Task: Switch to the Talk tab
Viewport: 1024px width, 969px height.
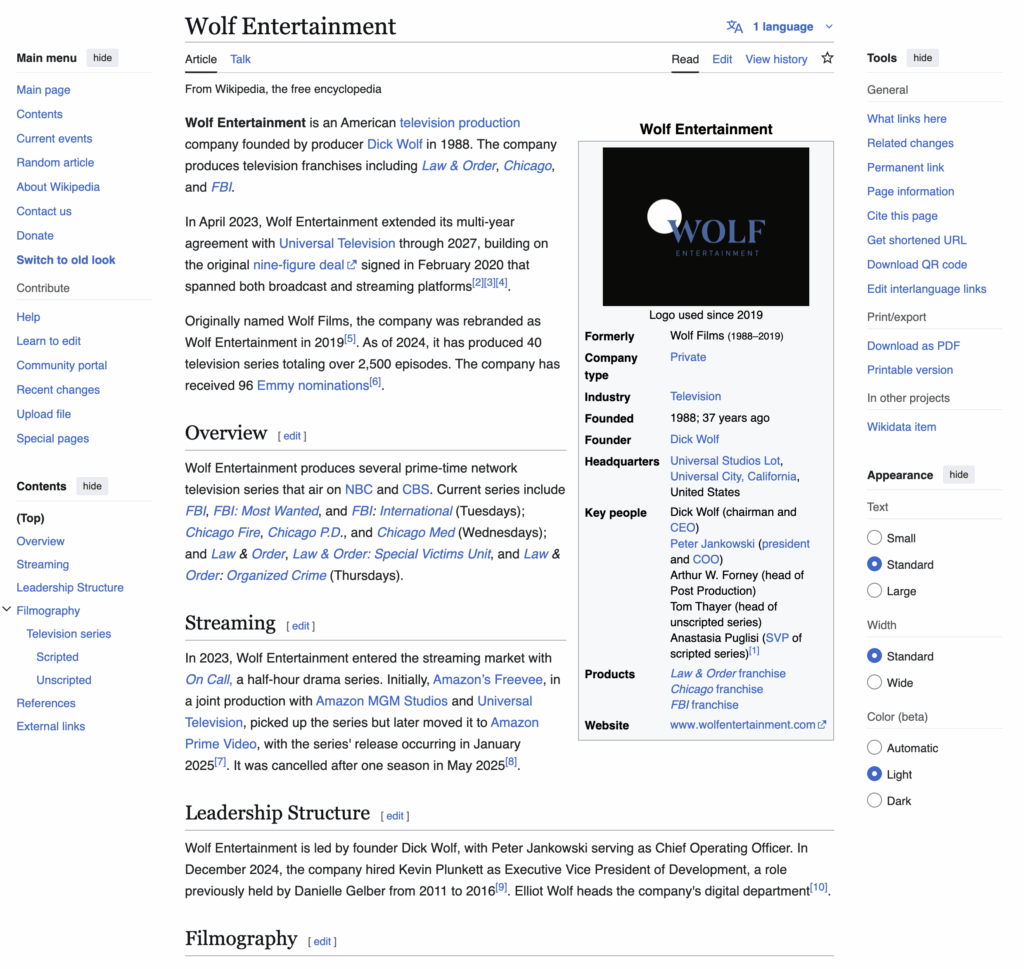Action: click(x=240, y=59)
